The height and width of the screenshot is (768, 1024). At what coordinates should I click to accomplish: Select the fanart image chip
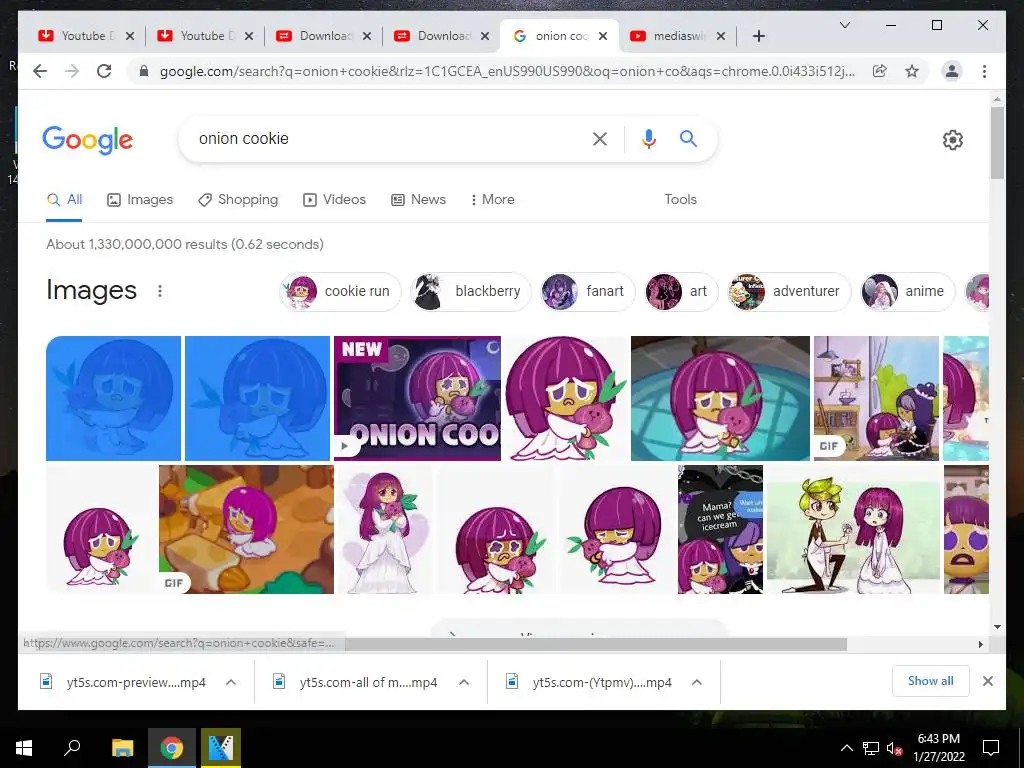(588, 291)
